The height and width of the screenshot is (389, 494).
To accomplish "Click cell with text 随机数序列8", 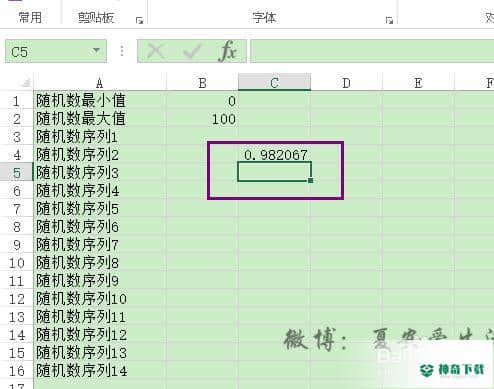I will [100, 263].
